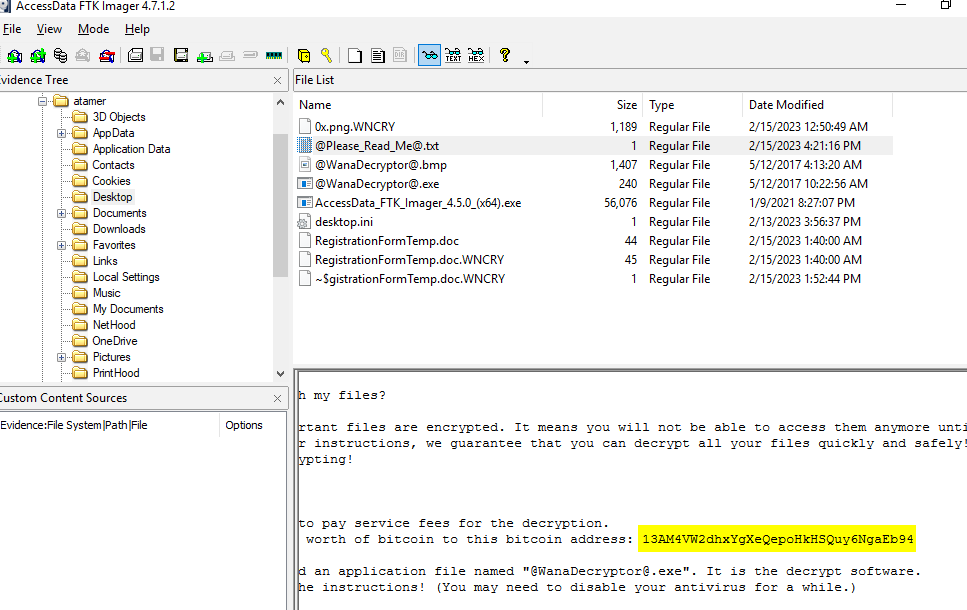Click the Evidence Tree scroll down arrow
The width and height of the screenshot is (967, 610).
pyautogui.click(x=280, y=373)
